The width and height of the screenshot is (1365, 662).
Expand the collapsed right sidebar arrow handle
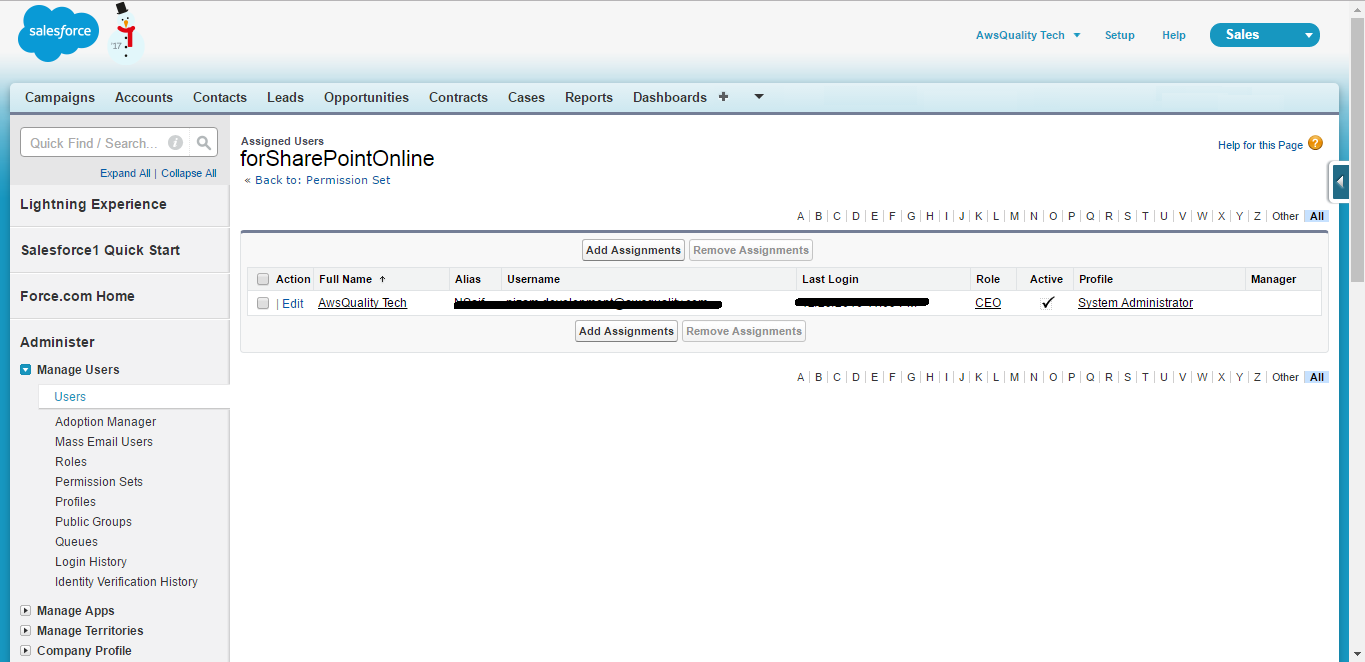(1340, 182)
